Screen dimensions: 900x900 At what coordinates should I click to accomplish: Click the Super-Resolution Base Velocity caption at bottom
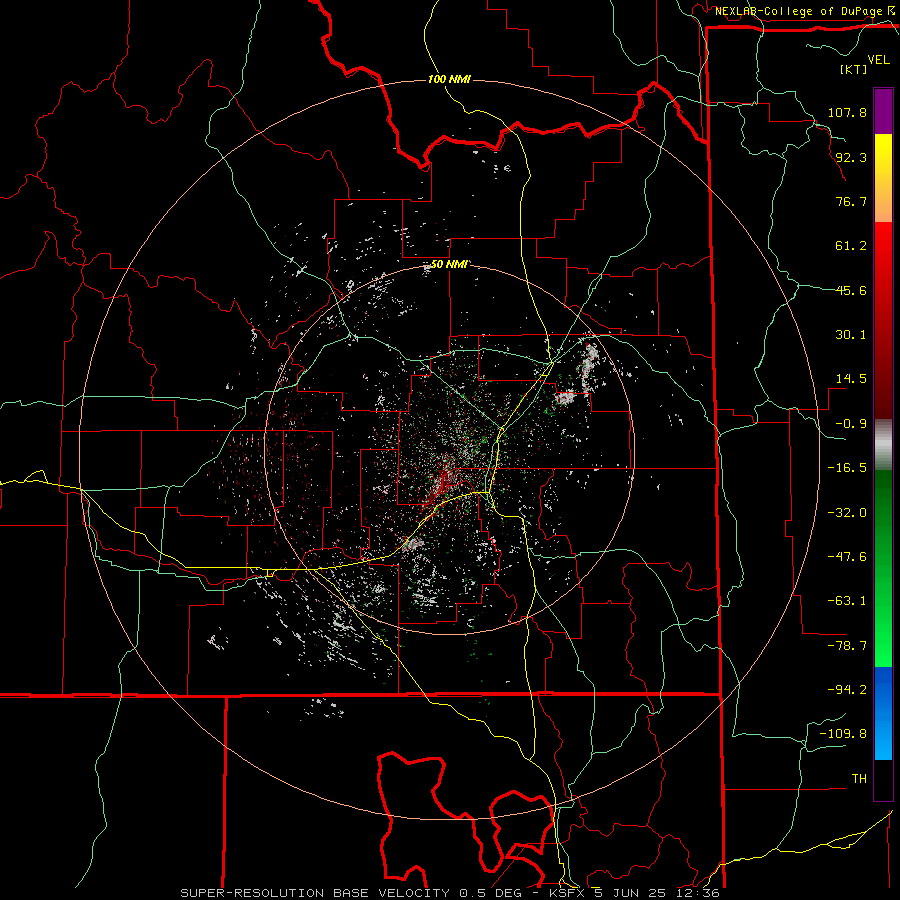(x=450, y=893)
